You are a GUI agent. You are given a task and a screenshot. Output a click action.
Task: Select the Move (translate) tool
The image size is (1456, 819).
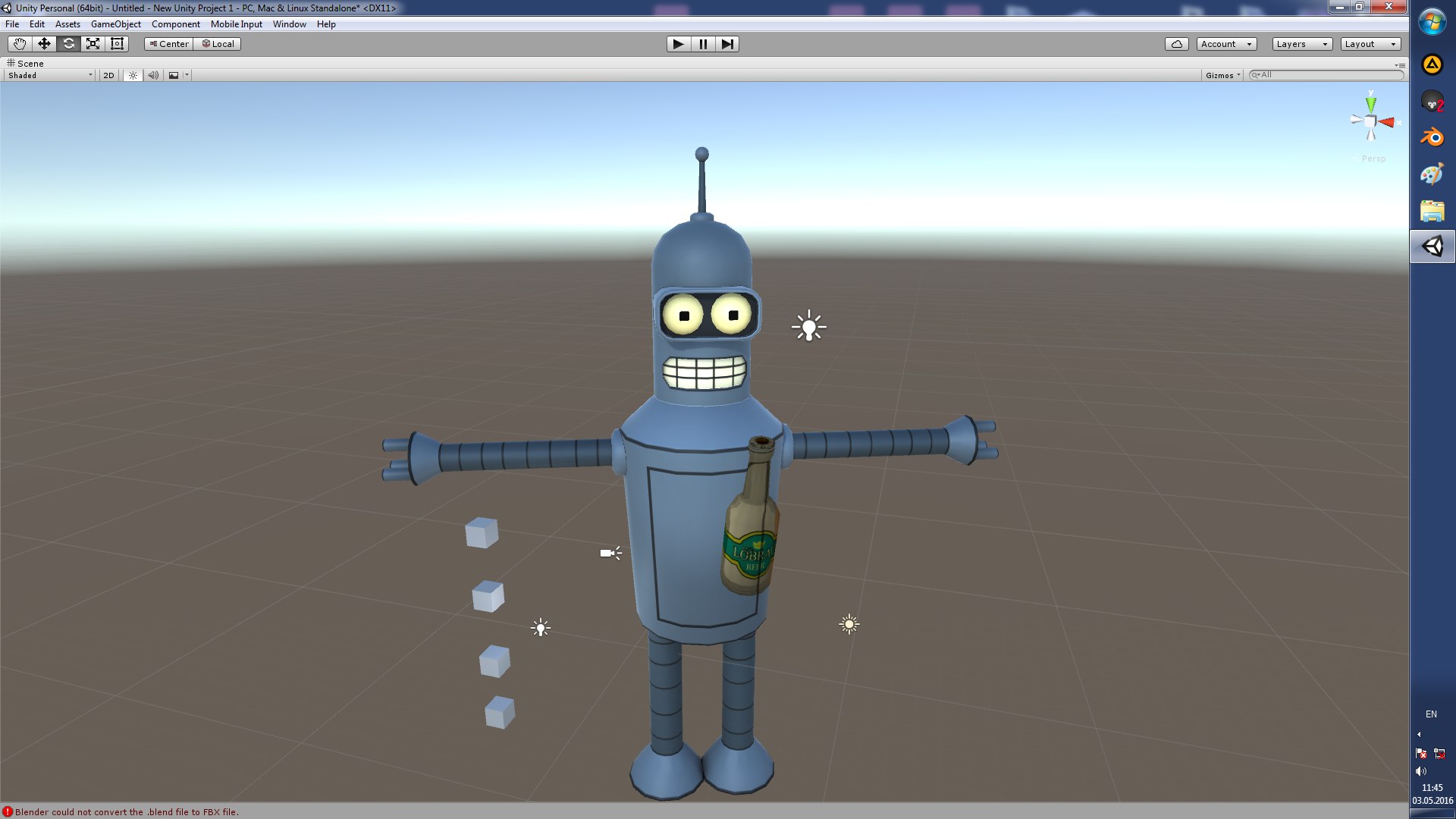(44, 44)
